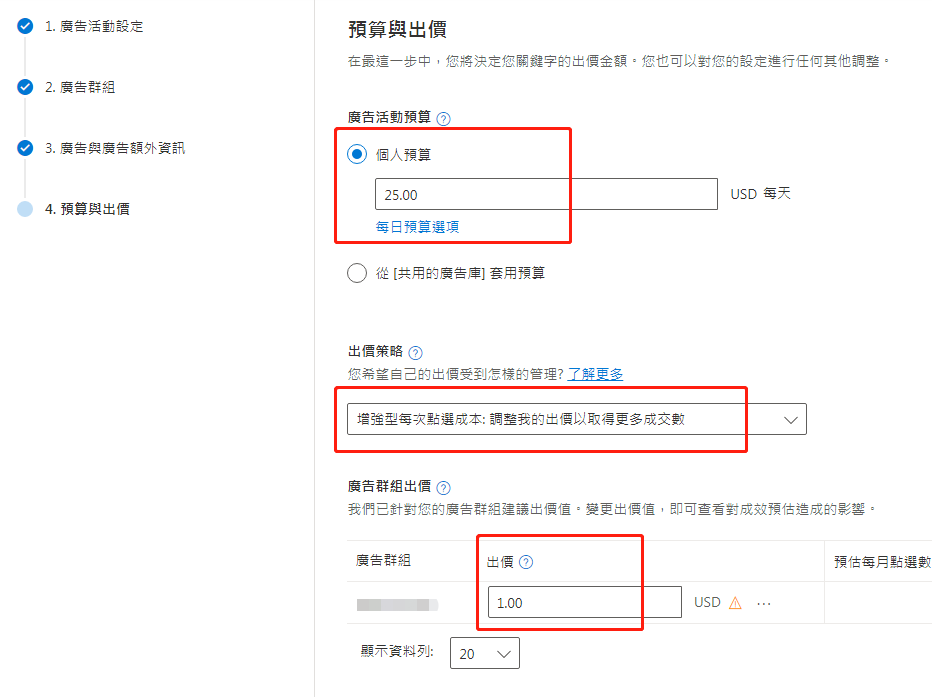The height and width of the screenshot is (697, 932).
Task: Click the 了解更多 link
Action: [595, 372]
